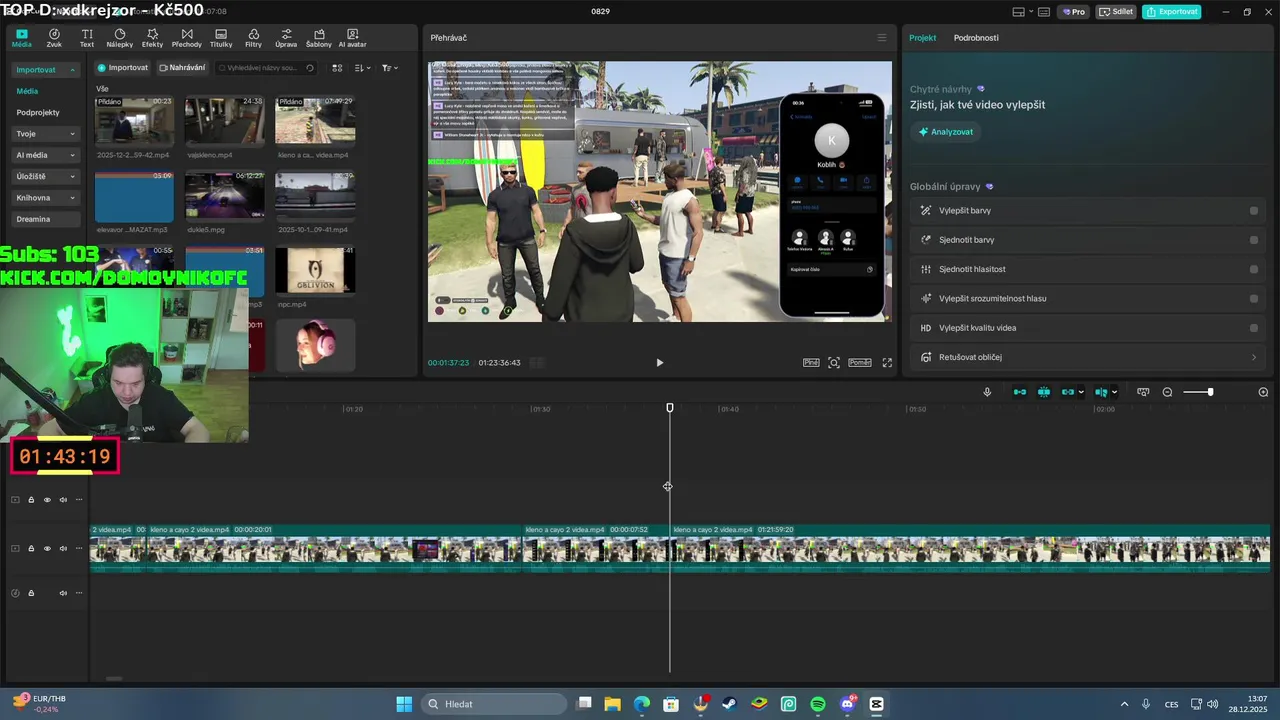Collapse the Importovat section
Viewport: 1280px width, 720px height.
pyautogui.click(x=46, y=70)
